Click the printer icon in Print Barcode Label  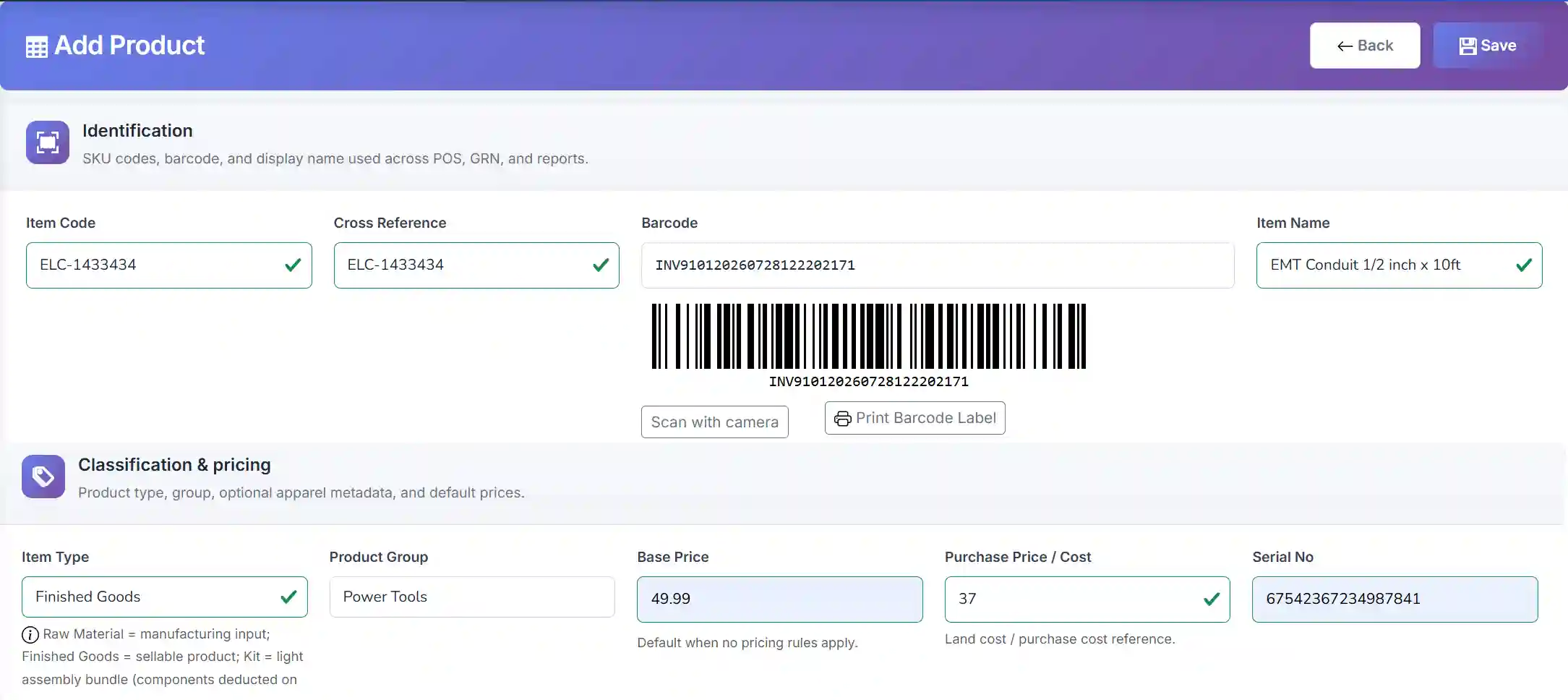coord(843,419)
